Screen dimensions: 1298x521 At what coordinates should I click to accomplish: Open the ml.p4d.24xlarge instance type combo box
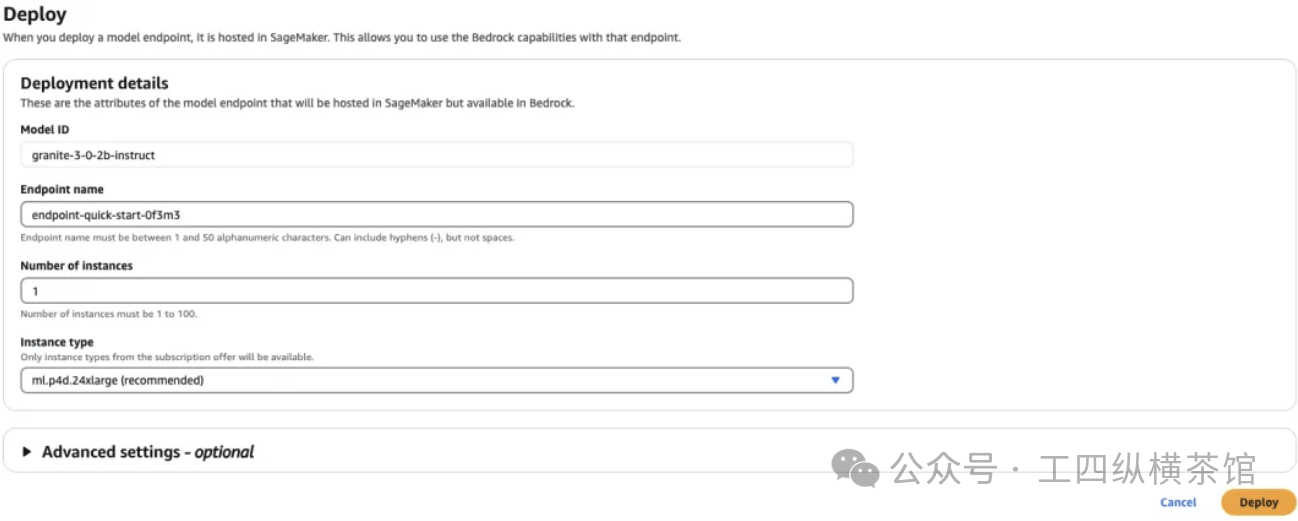[x=436, y=380]
